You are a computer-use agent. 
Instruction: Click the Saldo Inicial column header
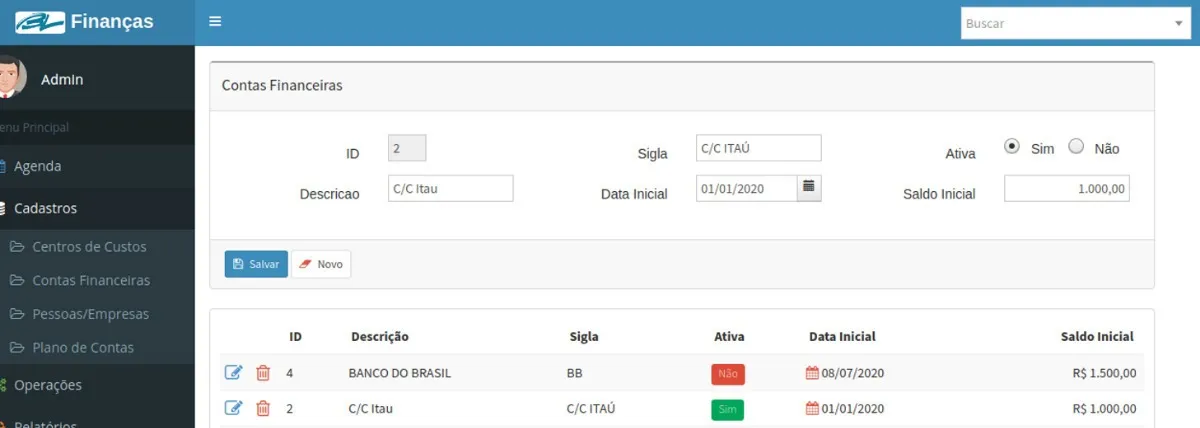pos(1097,337)
